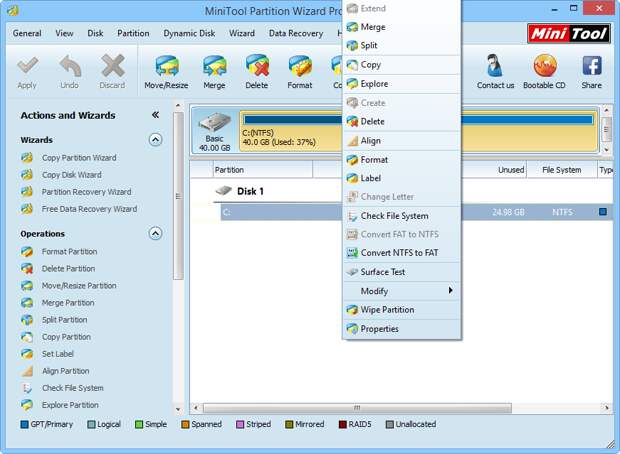Select Surface Test in context menu
The height and width of the screenshot is (454, 620).
(x=382, y=272)
